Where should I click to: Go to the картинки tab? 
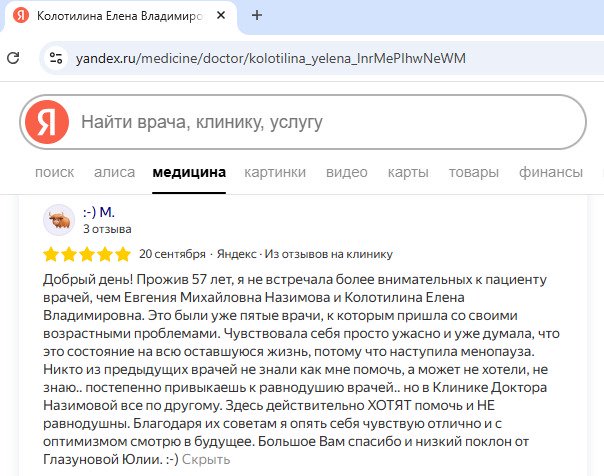[x=275, y=172]
